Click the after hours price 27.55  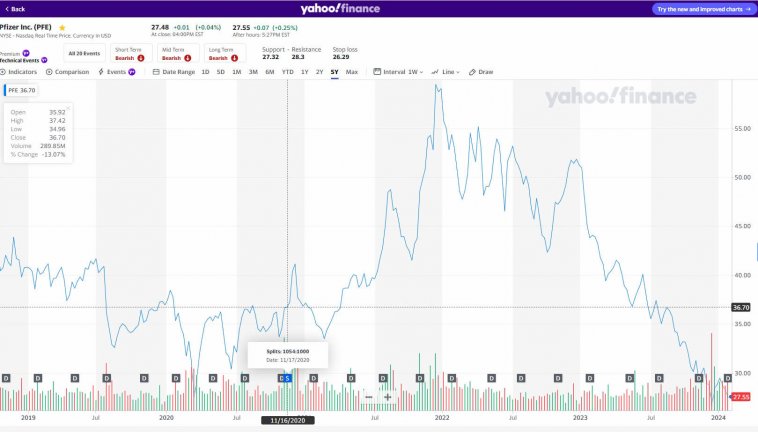click(241, 28)
